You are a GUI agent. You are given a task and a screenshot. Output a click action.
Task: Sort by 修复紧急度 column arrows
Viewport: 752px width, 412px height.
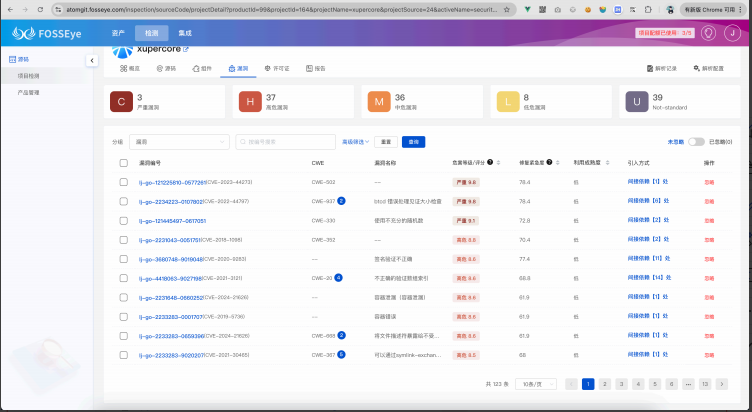click(x=557, y=163)
